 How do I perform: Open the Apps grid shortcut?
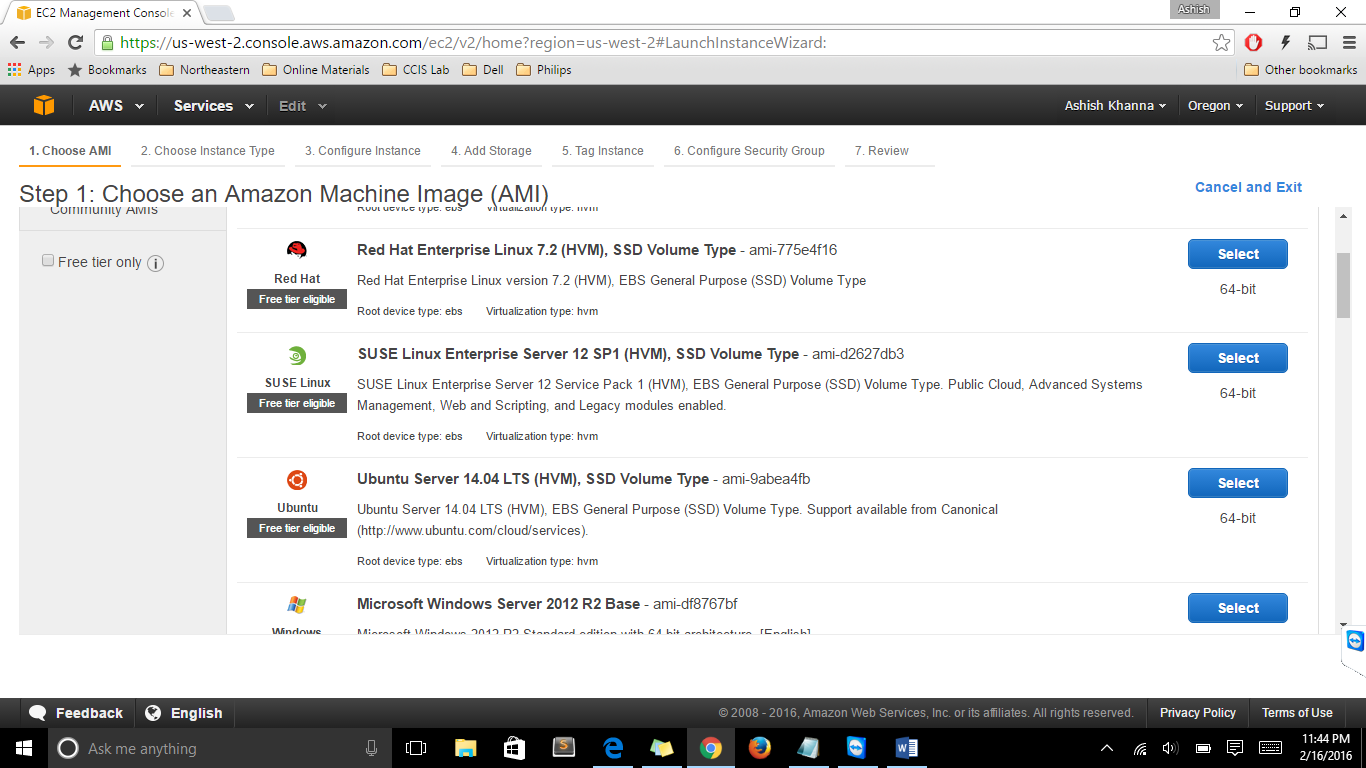(x=31, y=70)
